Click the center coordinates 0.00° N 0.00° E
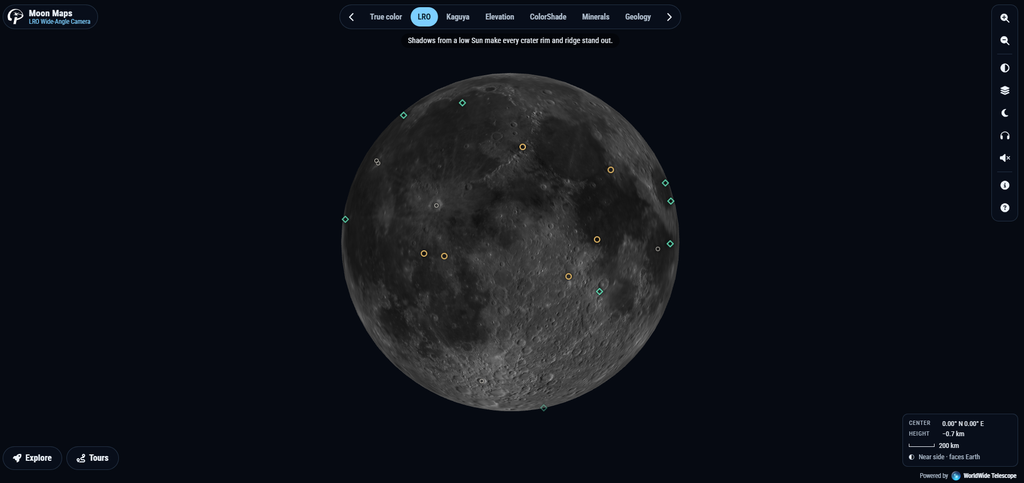This screenshot has width=1024, height=483. [x=963, y=424]
